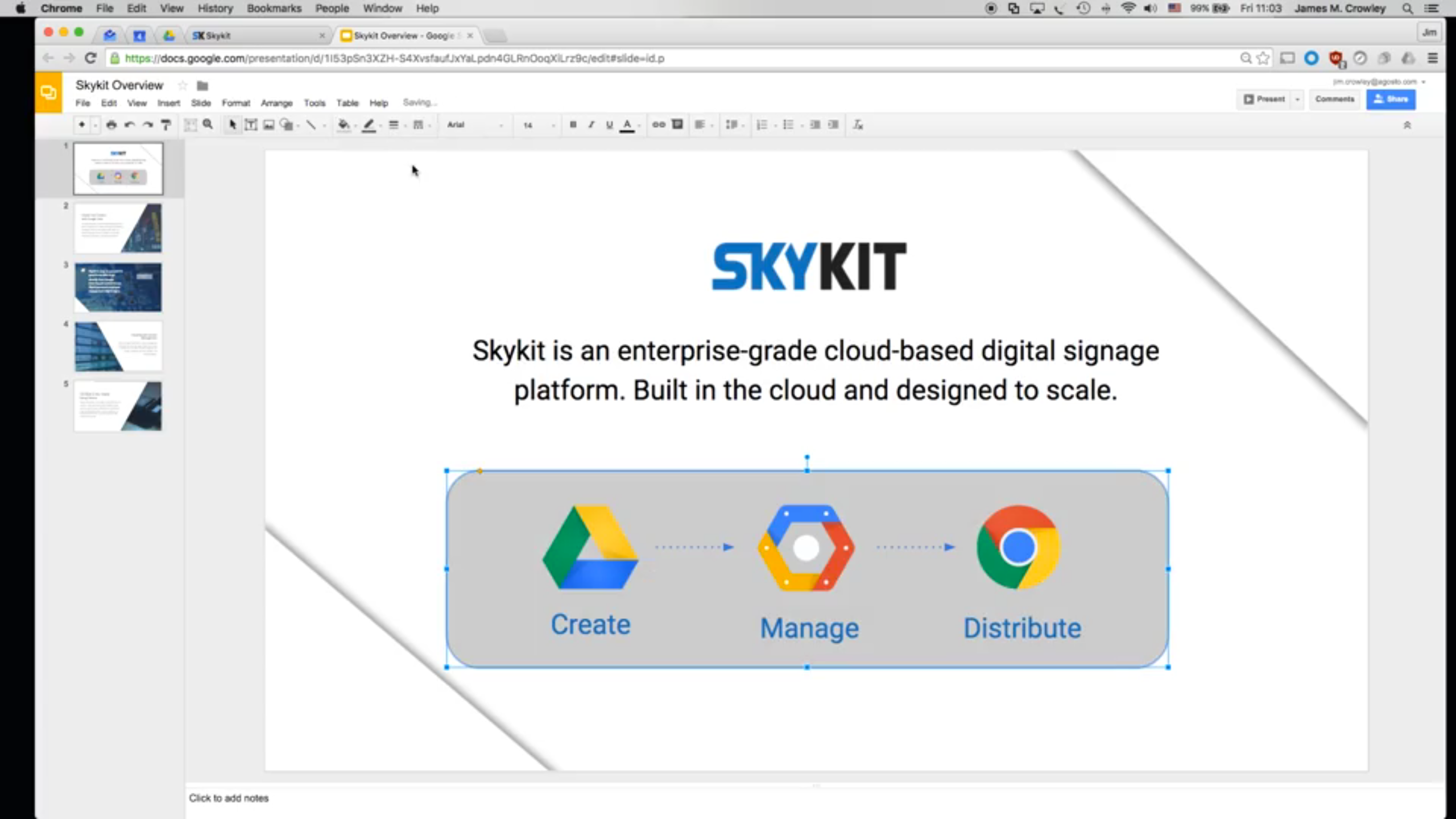Open the Arrange menu

[276, 103]
